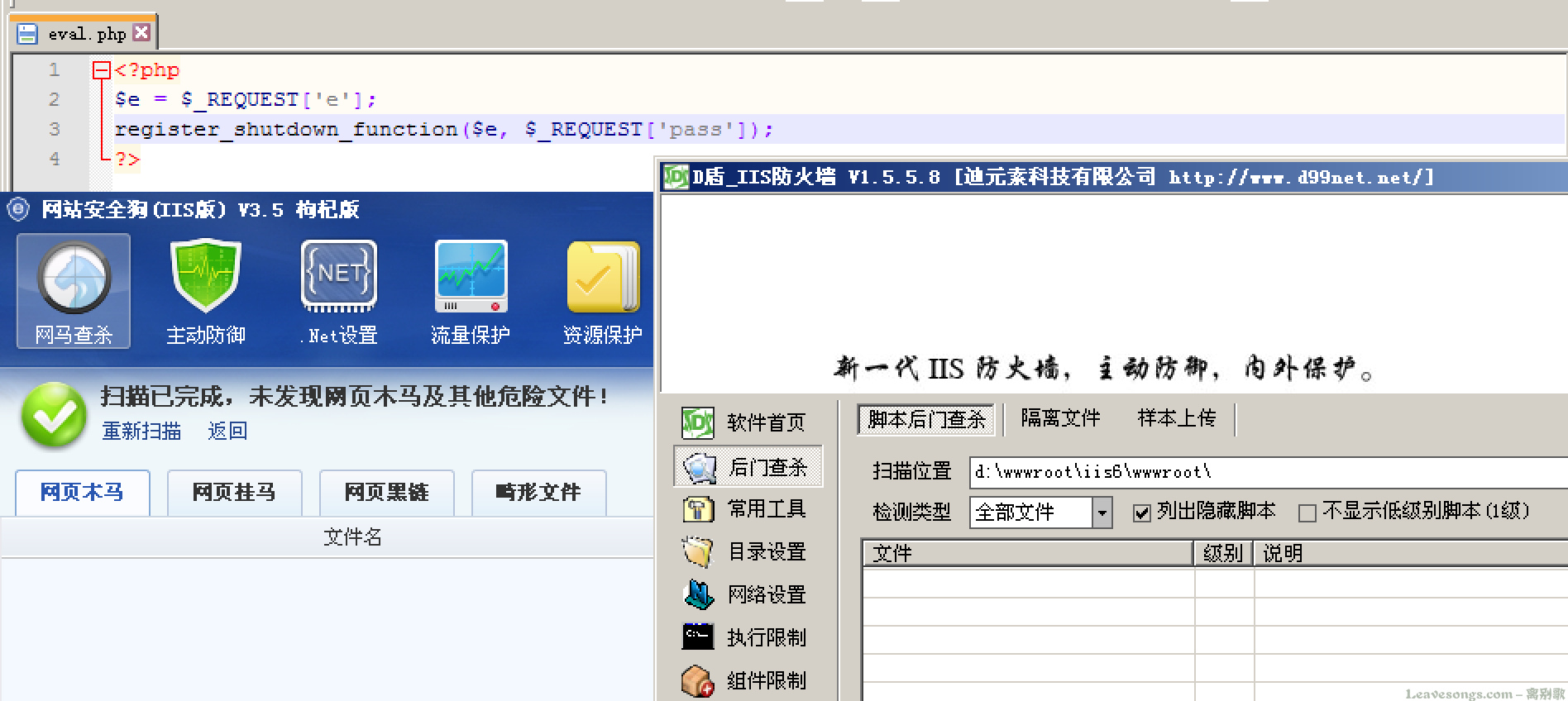Click the 级别 column header in D盾
This screenshot has width=1568, height=701.
pos(1224,553)
